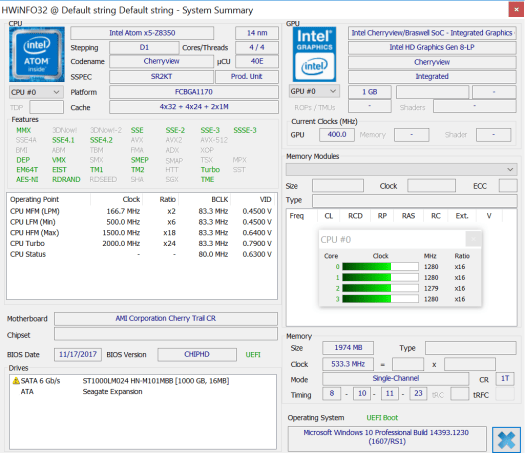525x453 pixels.
Task: Click the Motherboard AMI Corporation Cherry Trail CR field
Action: click(166, 318)
